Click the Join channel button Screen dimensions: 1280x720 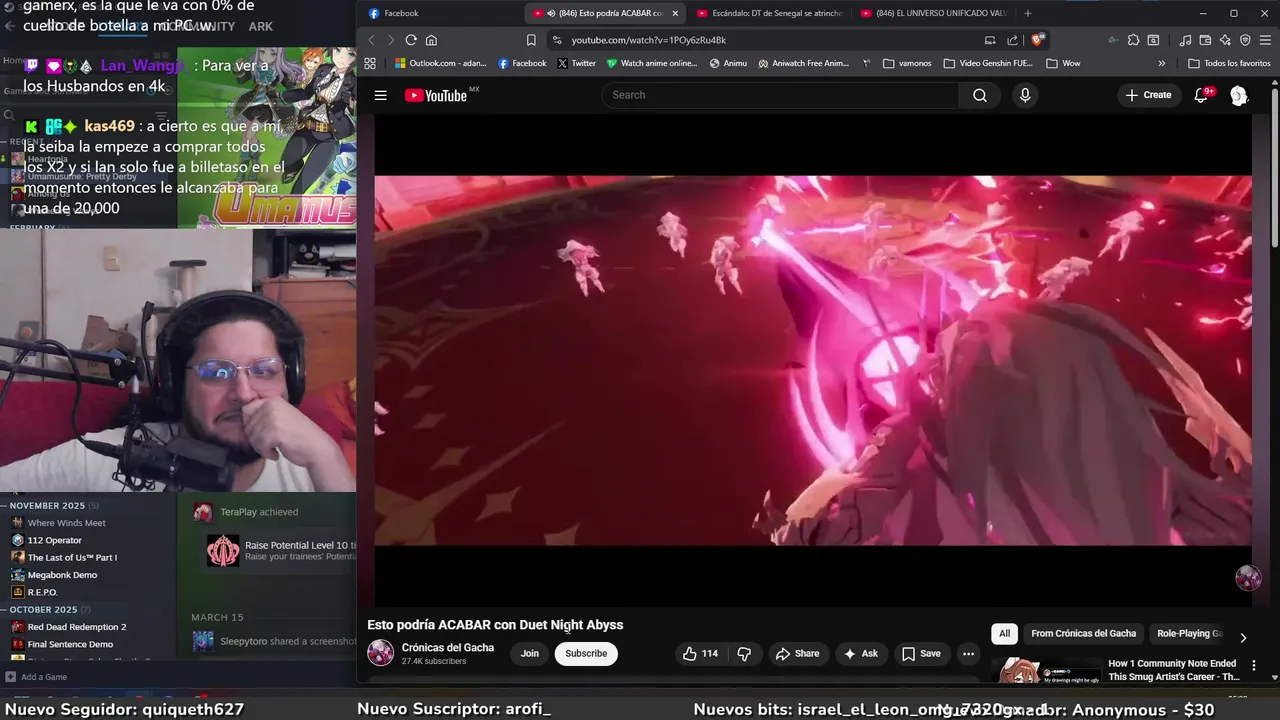[530, 654]
